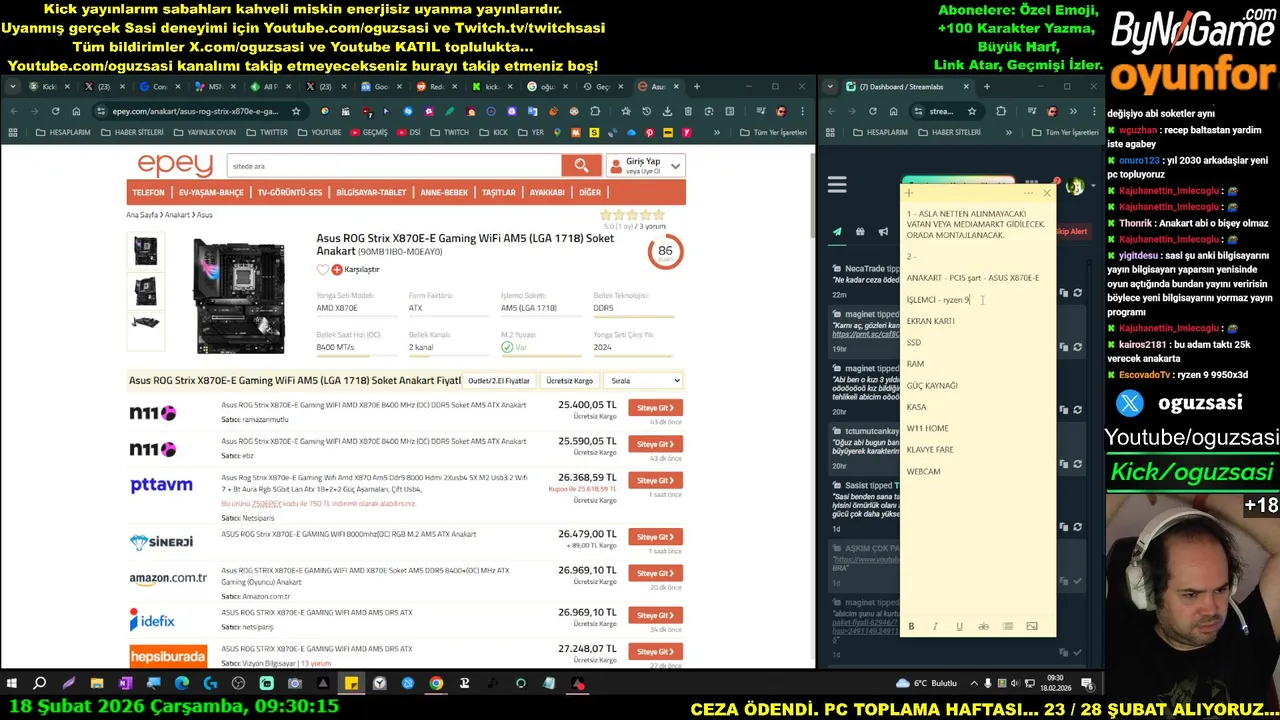Open the BİLGİSAYAR-TABLET category menu
The width and height of the screenshot is (1280, 720).
371,192
